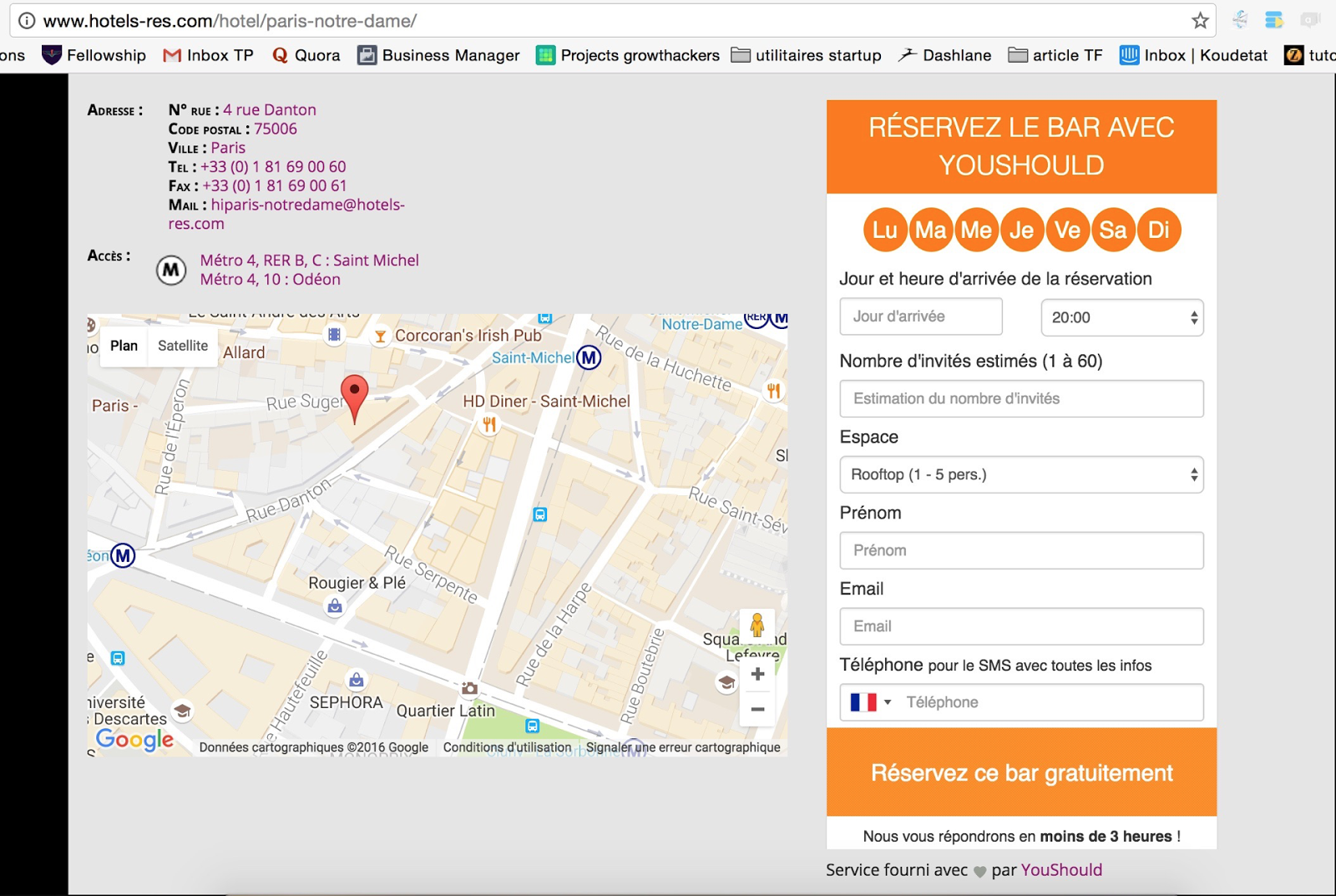Open the Inbox TP Gmail bookmark
Screen dimensions: 1336x896
(x=208, y=55)
